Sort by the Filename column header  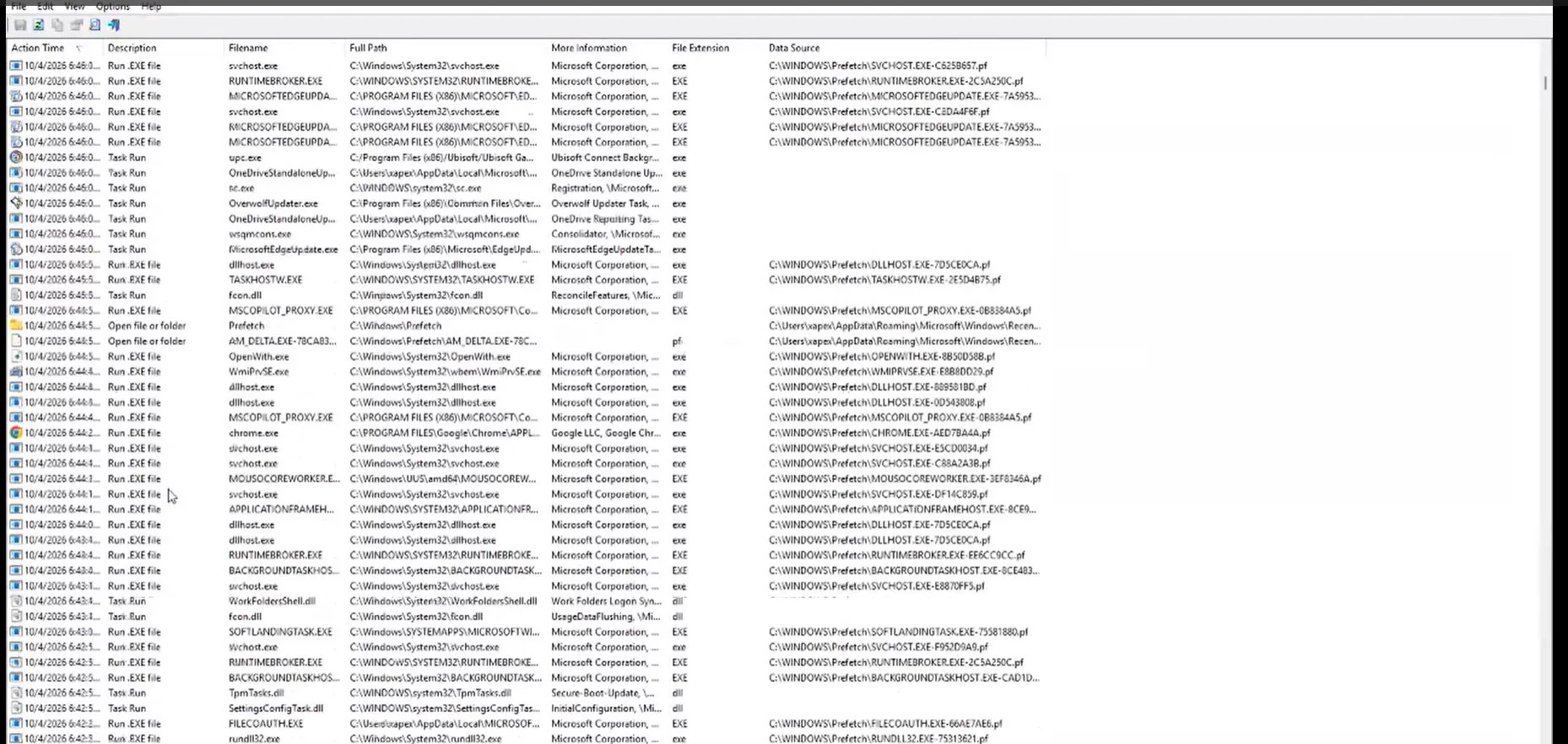tap(284, 48)
